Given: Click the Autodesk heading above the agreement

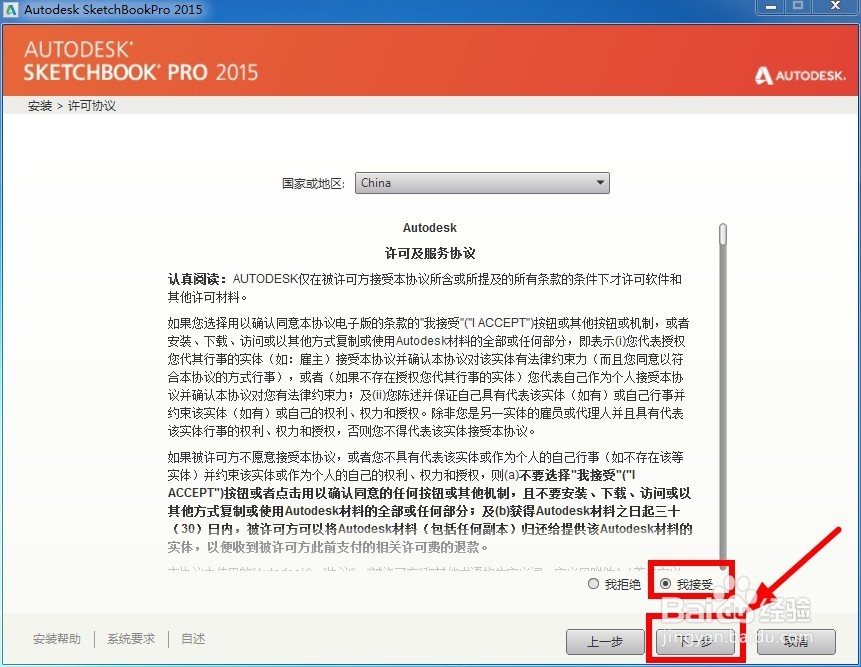Looking at the screenshot, I should [x=429, y=227].
